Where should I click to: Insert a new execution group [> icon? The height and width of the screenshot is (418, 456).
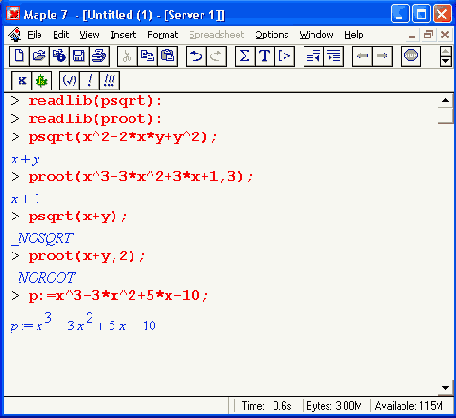(285, 56)
